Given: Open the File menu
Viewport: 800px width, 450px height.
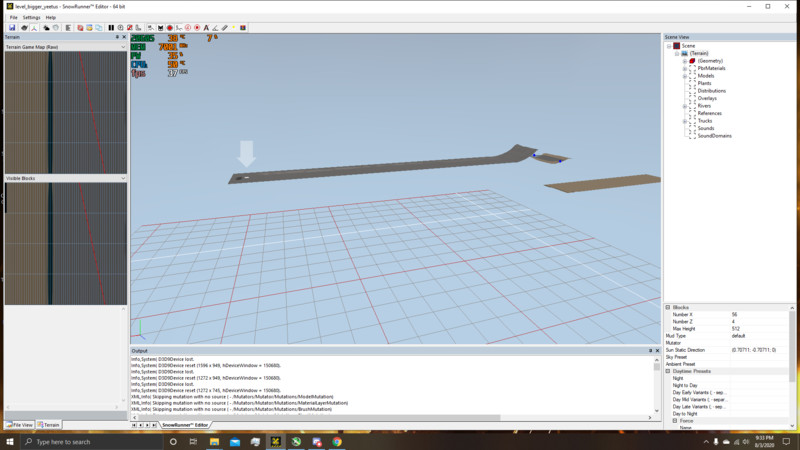Looking at the screenshot, I should click(x=14, y=17).
